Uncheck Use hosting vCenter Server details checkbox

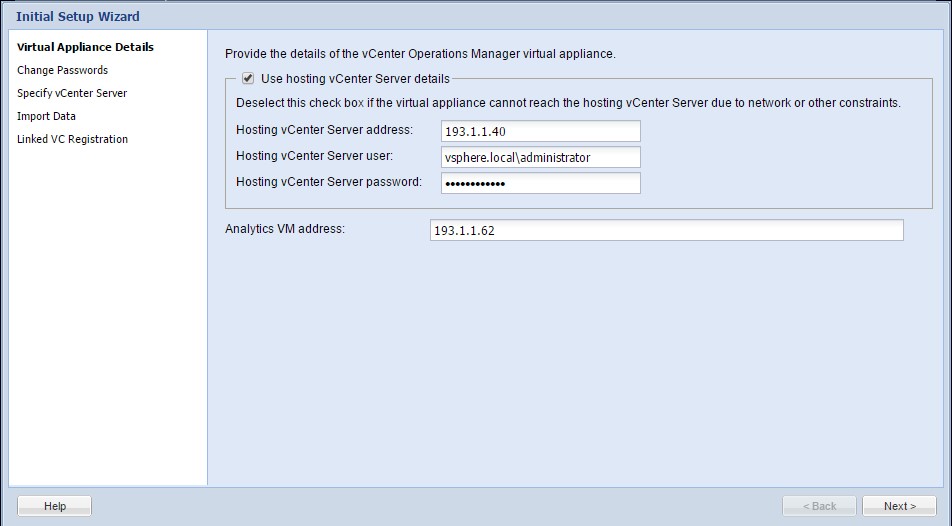[x=248, y=78]
